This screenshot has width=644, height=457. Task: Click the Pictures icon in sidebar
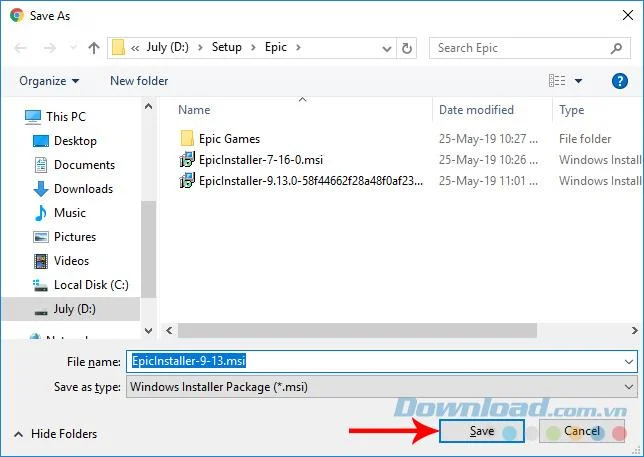click(40, 237)
